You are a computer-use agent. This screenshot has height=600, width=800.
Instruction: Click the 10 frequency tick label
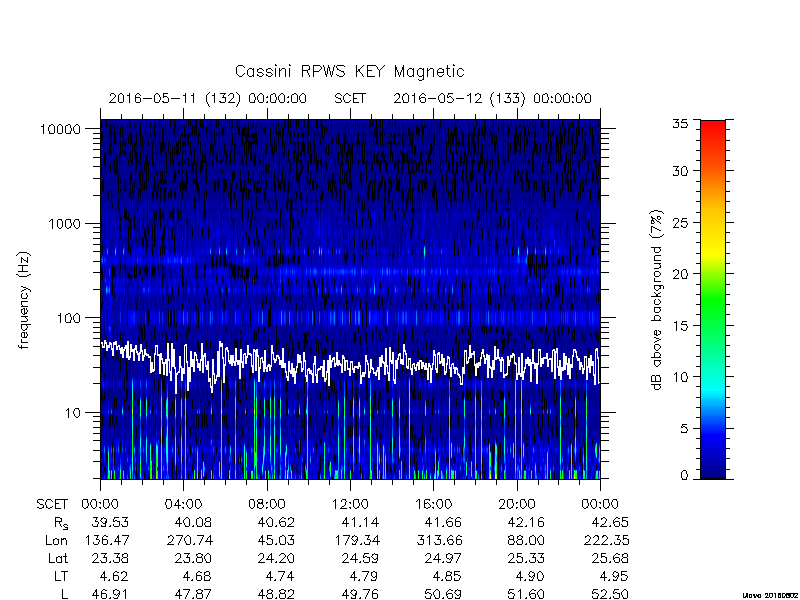point(72,413)
